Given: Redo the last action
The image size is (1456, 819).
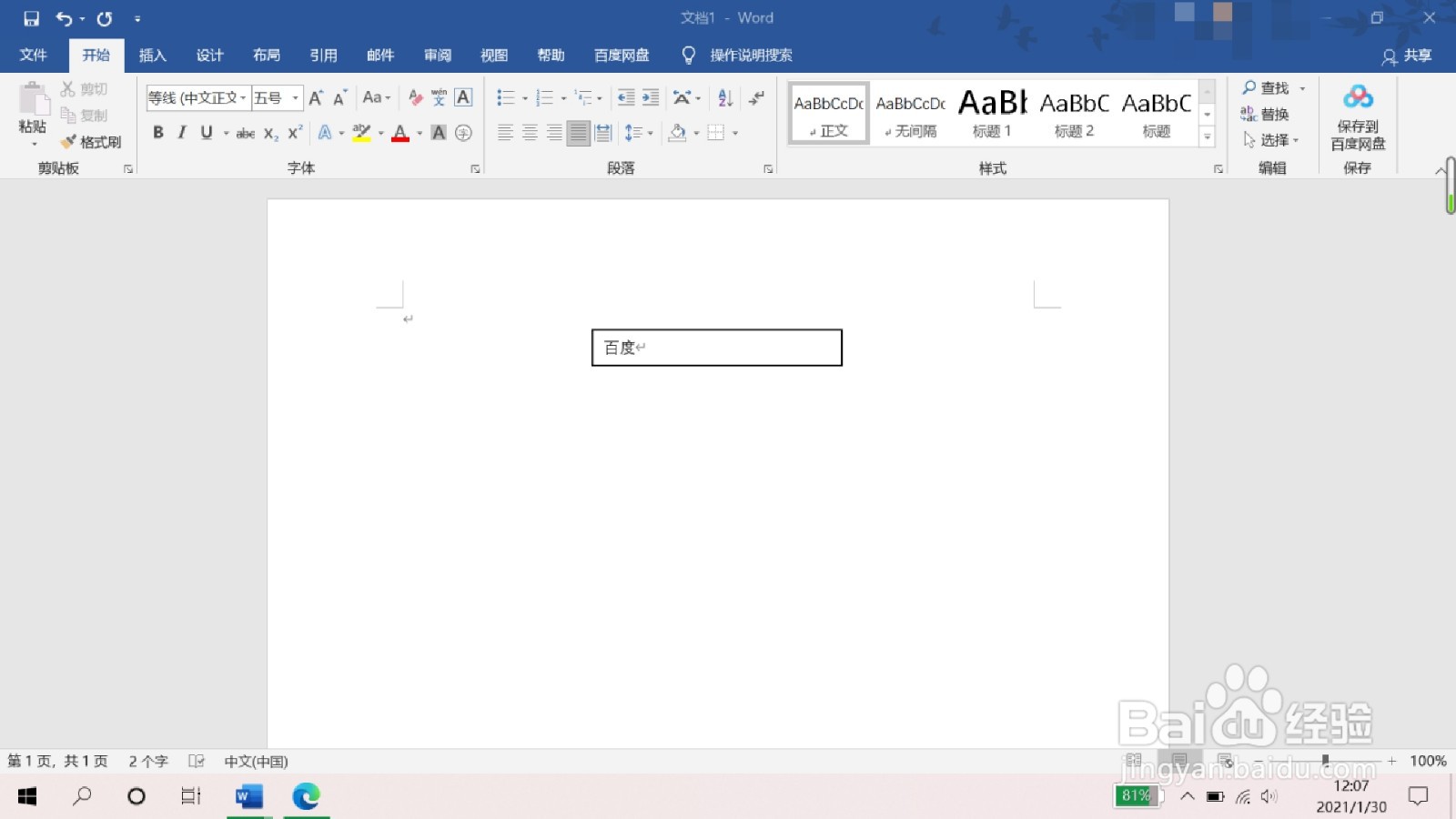Looking at the screenshot, I should 105,18.
